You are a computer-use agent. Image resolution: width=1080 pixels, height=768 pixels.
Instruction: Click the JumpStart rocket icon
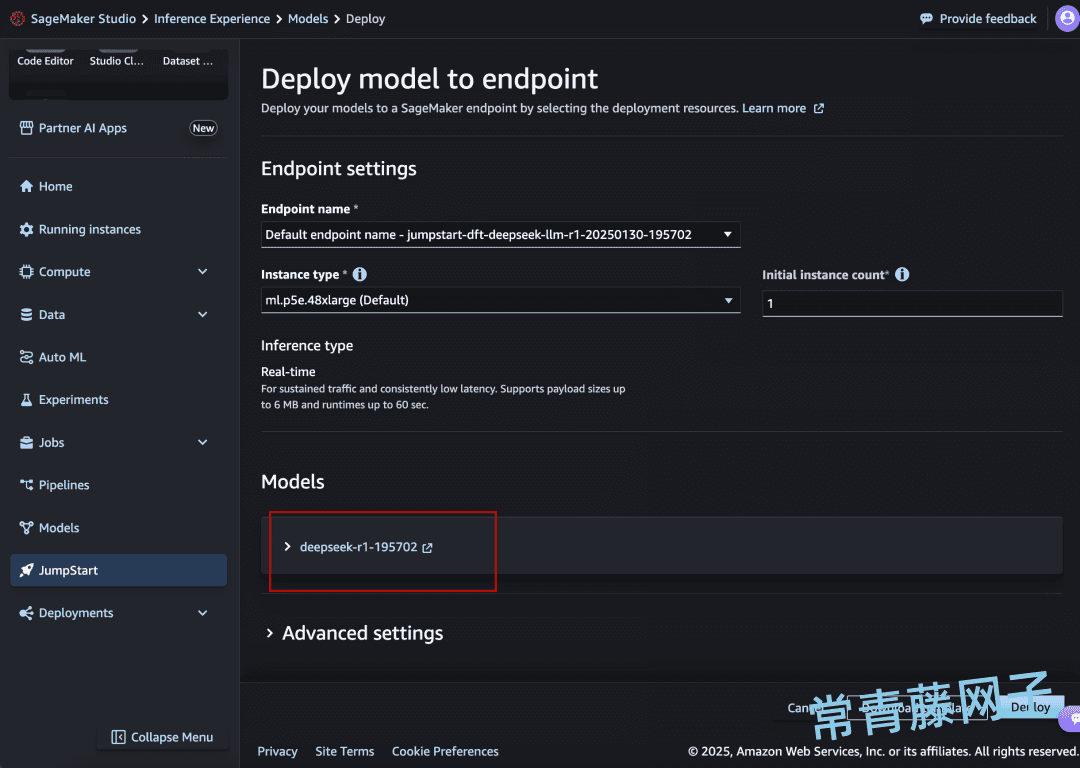click(x=26, y=570)
